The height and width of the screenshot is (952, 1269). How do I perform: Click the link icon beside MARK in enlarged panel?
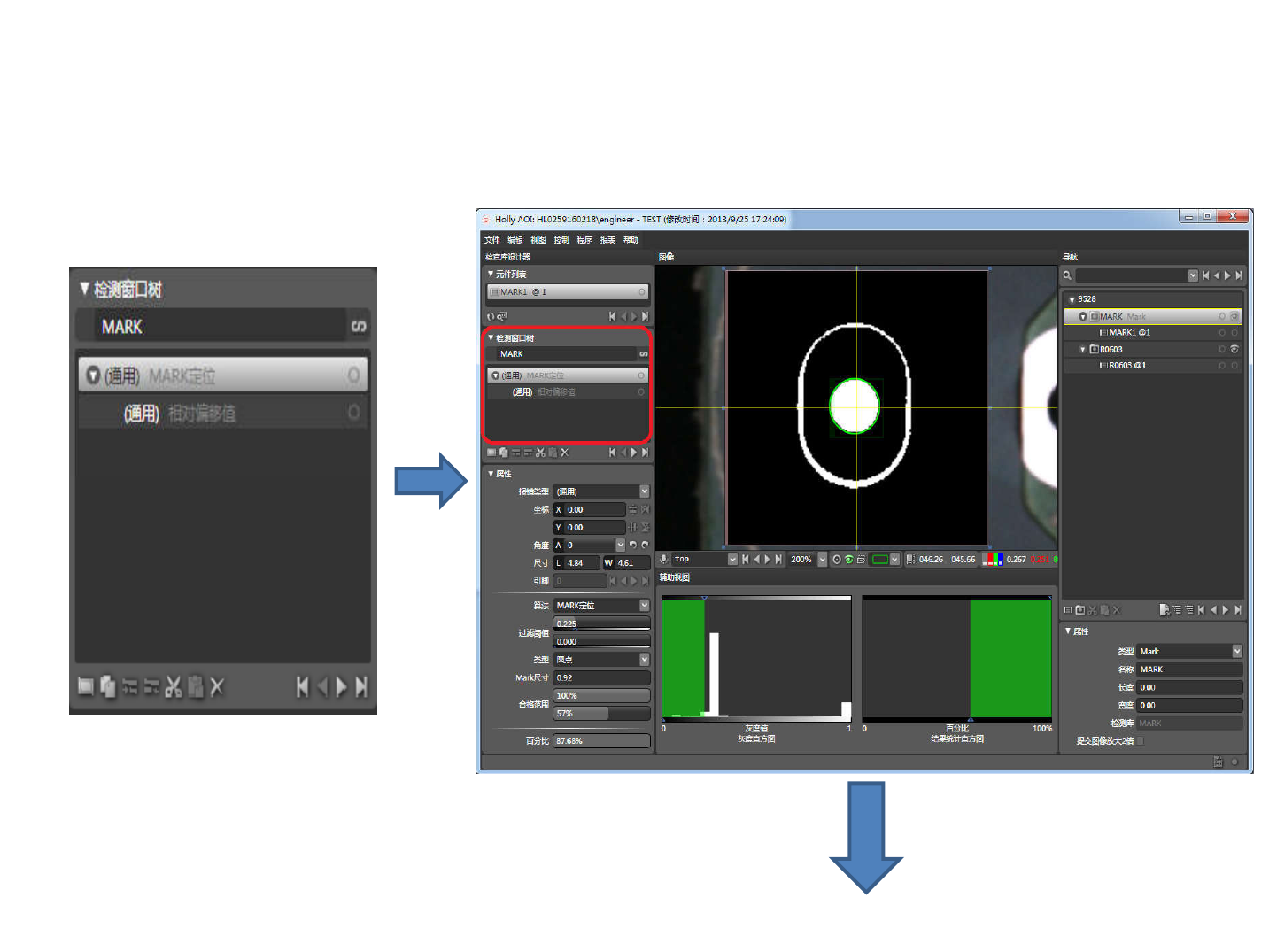358,327
